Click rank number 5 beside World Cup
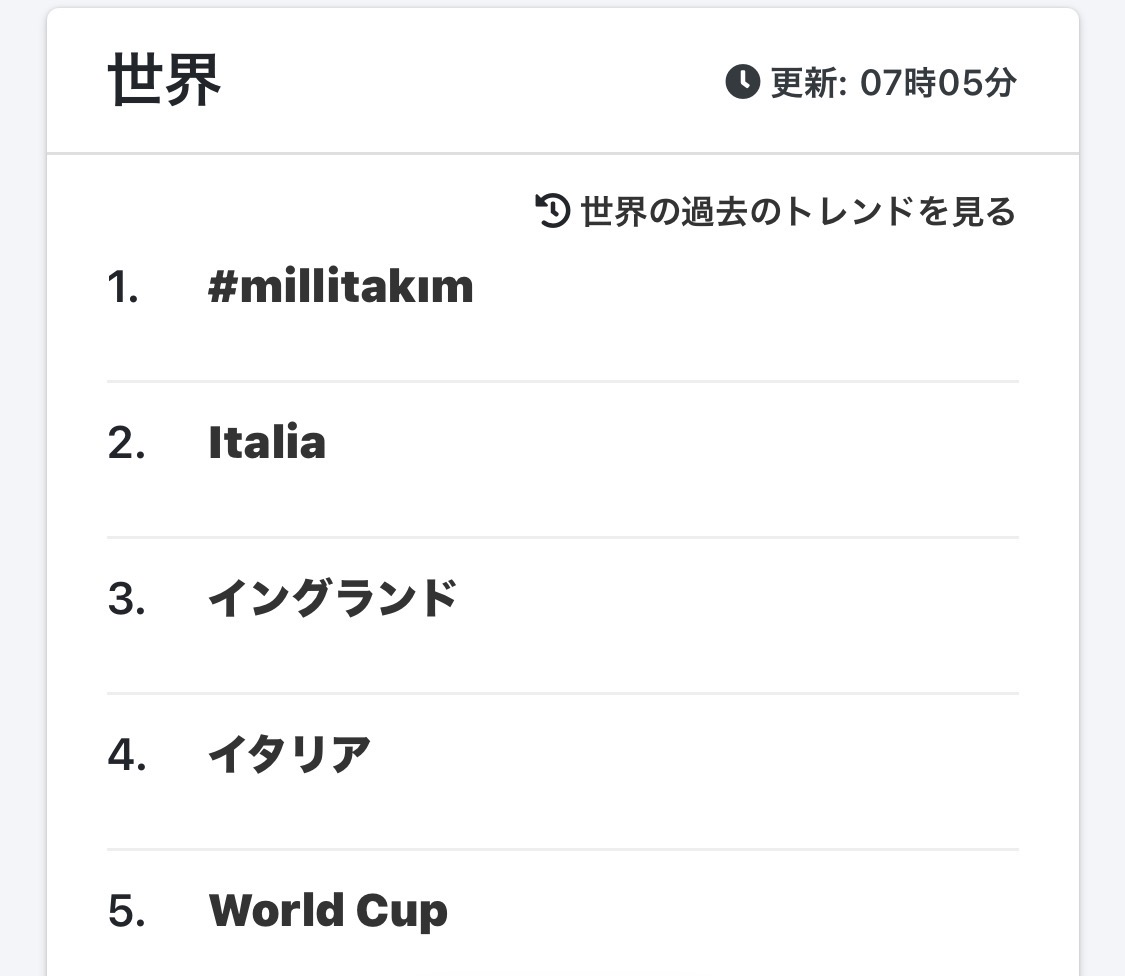 [x=126, y=911]
